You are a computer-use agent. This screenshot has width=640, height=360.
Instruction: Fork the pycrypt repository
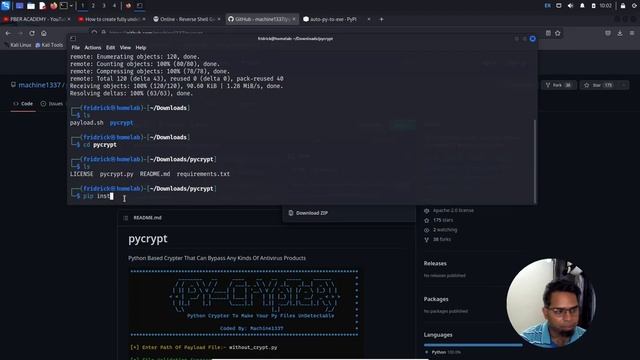click(559, 85)
